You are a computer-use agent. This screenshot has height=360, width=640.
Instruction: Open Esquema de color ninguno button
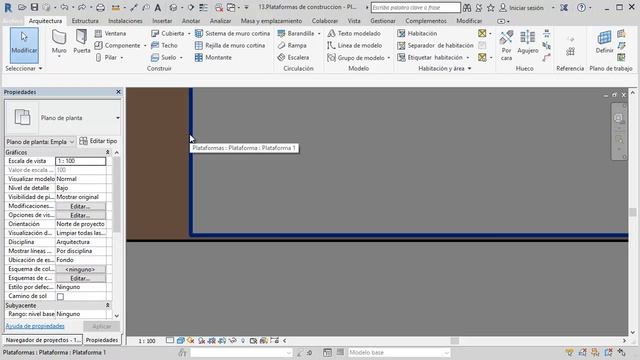pyautogui.click(x=80, y=269)
